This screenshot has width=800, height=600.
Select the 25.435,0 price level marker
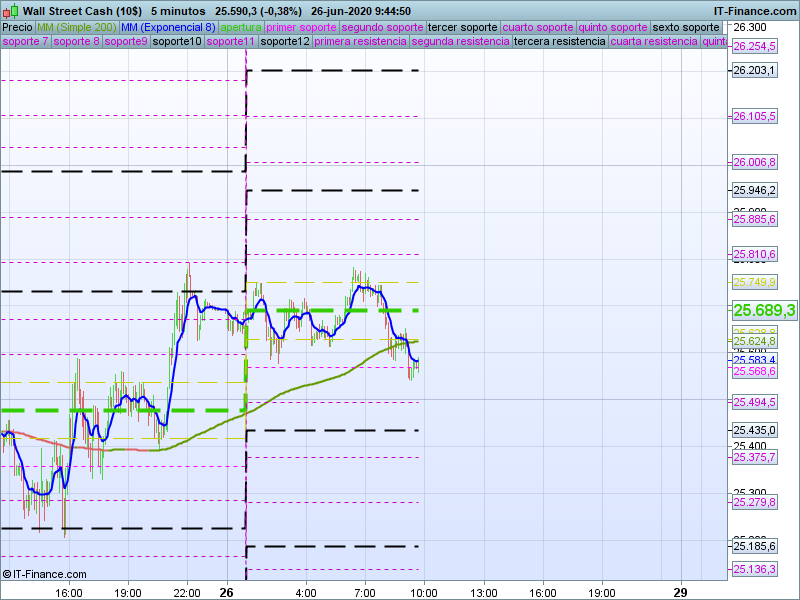[754, 430]
